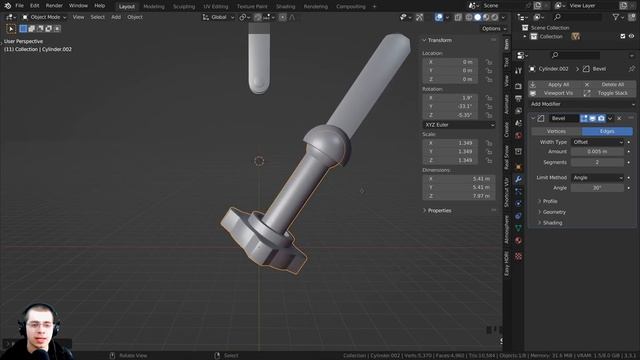Pin the properties editor context icon
The image size is (640, 360).
click(632, 69)
